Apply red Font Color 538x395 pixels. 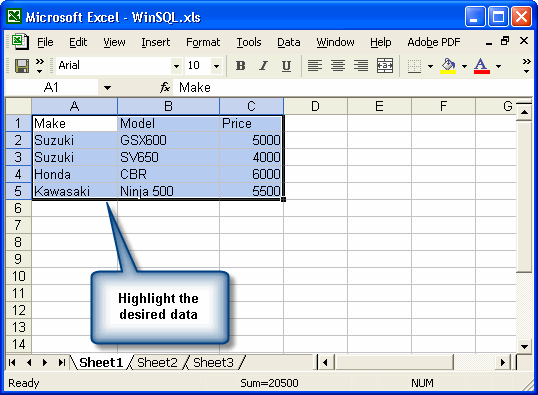[x=481, y=66]
